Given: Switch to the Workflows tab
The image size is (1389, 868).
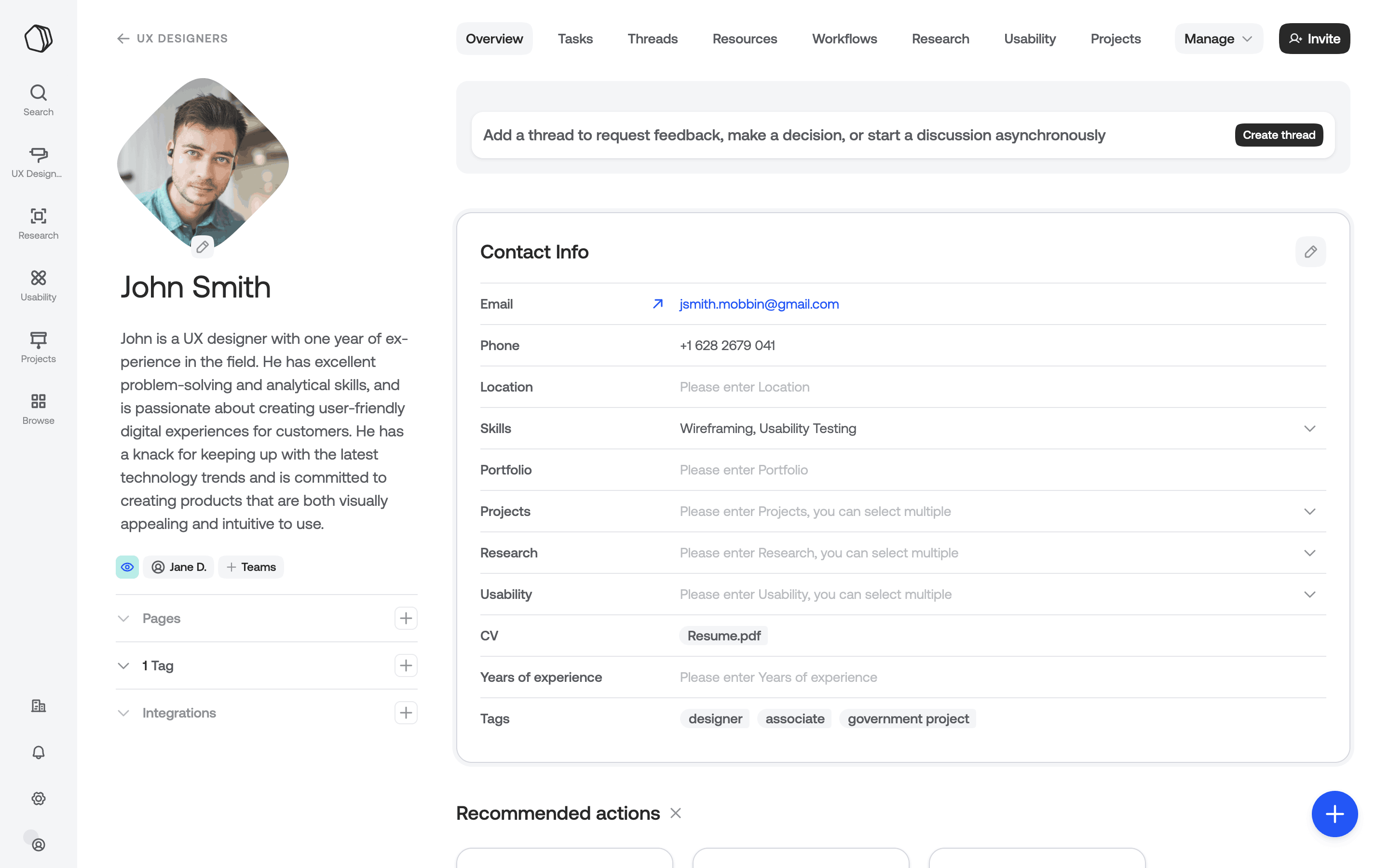Looking at the screenshot, I should click(844, 39).
